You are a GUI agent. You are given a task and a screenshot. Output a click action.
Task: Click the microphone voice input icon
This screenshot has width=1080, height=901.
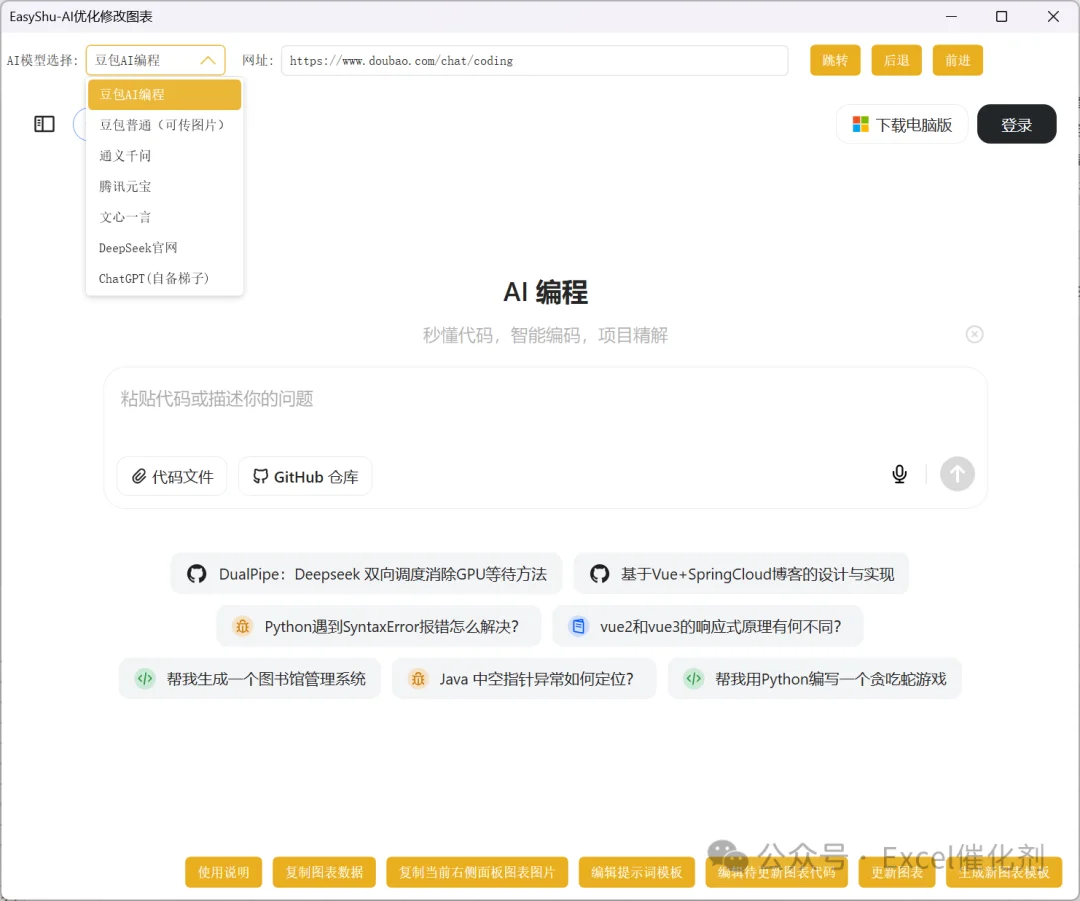pyautogui.click(x=899, y=474)
